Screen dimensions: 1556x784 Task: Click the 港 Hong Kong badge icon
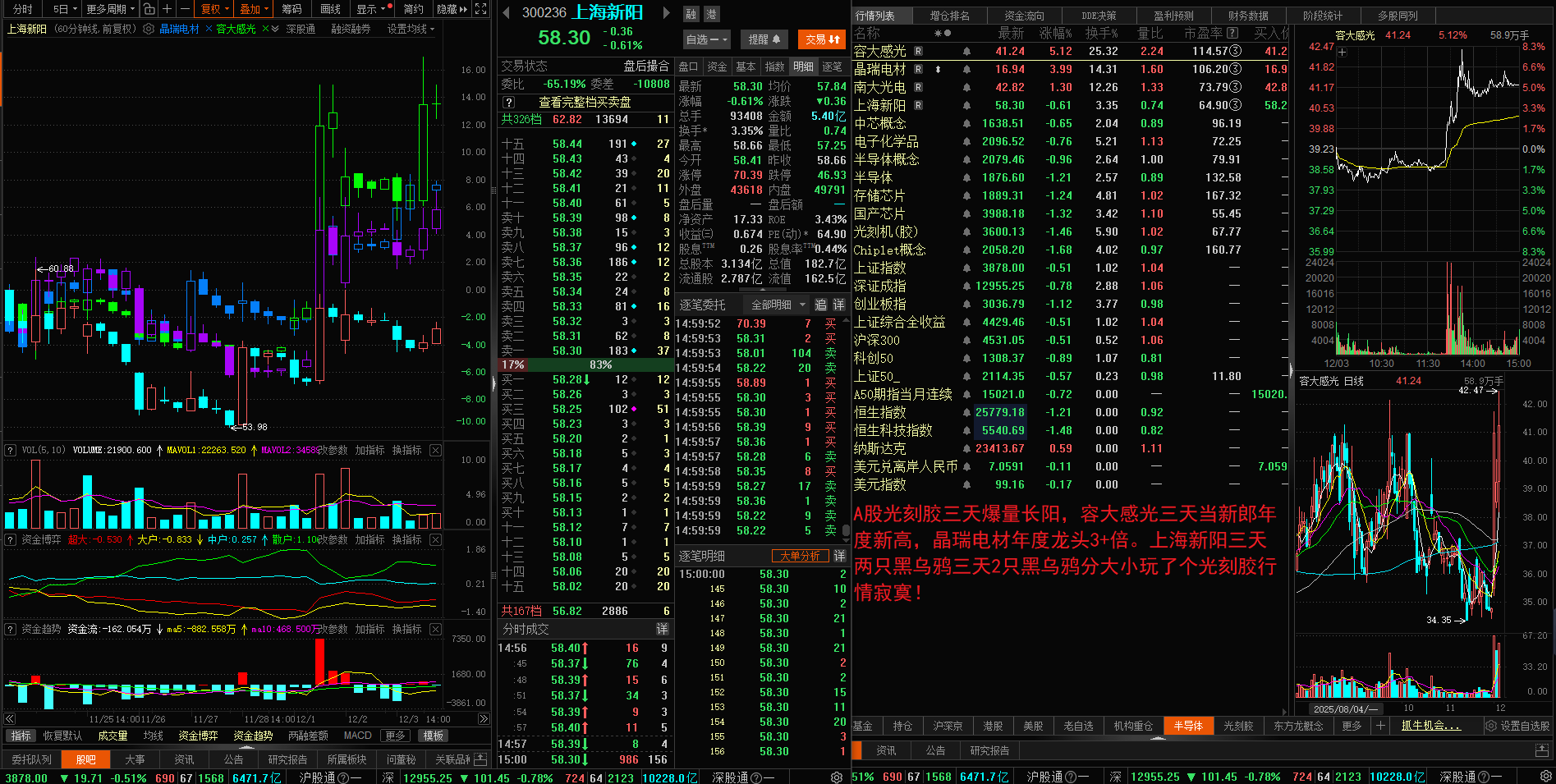pyautogui.click(x=711, y=14)
